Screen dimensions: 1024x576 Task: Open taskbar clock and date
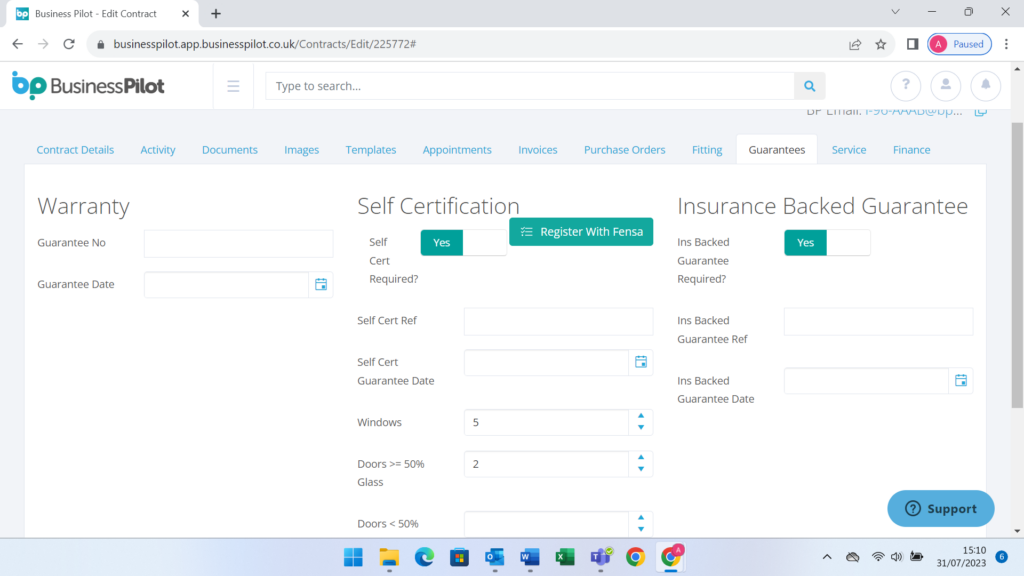961,557
